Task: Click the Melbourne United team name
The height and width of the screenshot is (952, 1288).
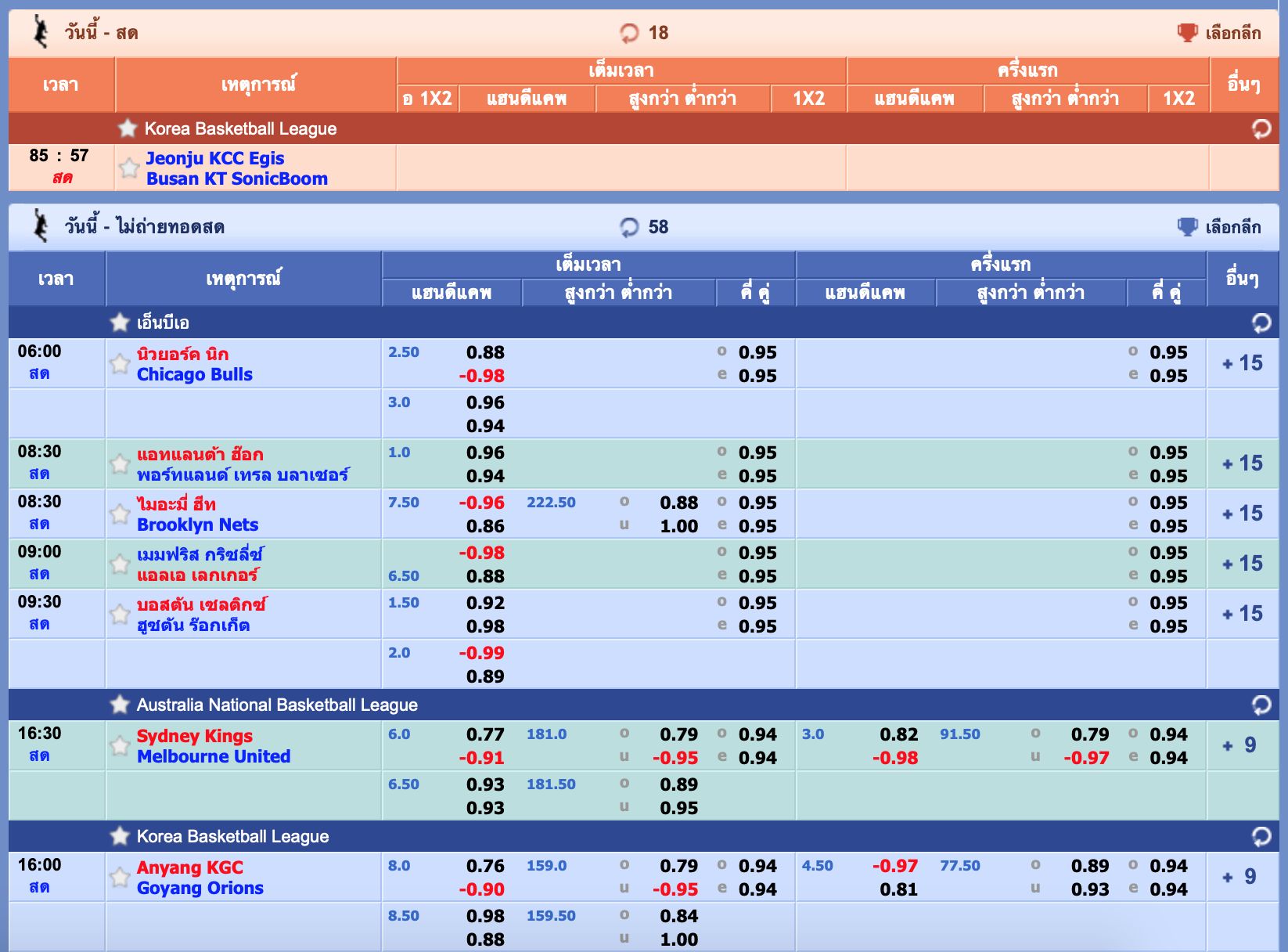Action: tap(213, 756)
